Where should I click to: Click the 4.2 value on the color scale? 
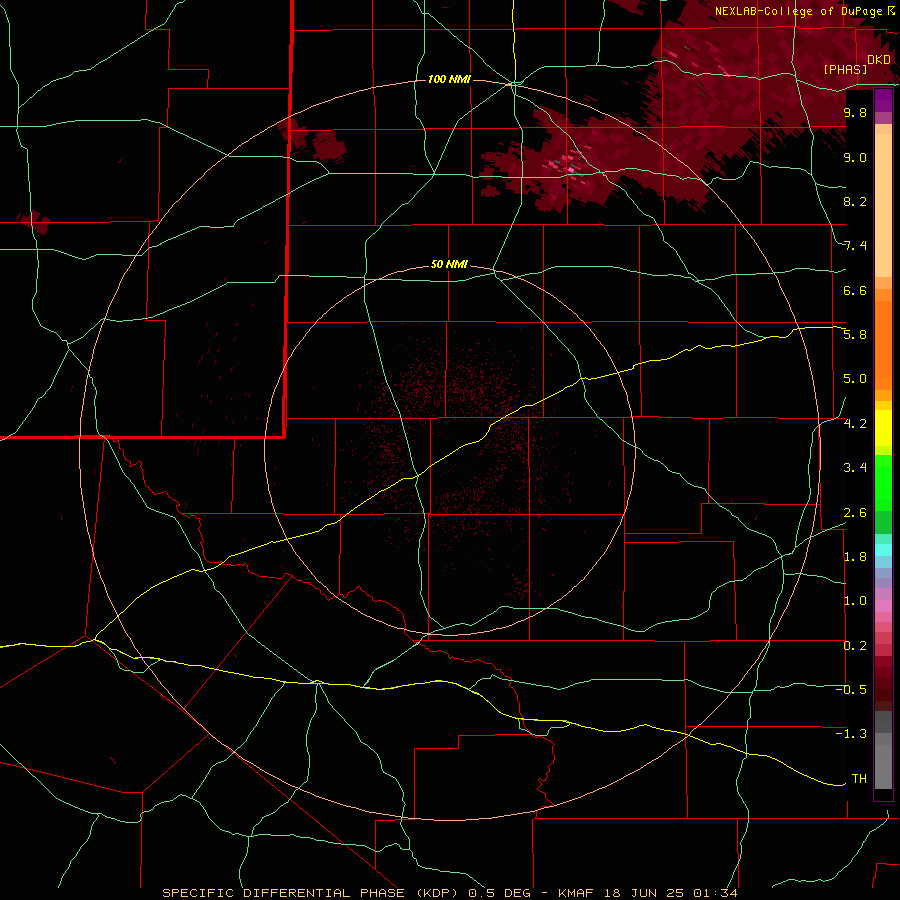pos(855,424)
